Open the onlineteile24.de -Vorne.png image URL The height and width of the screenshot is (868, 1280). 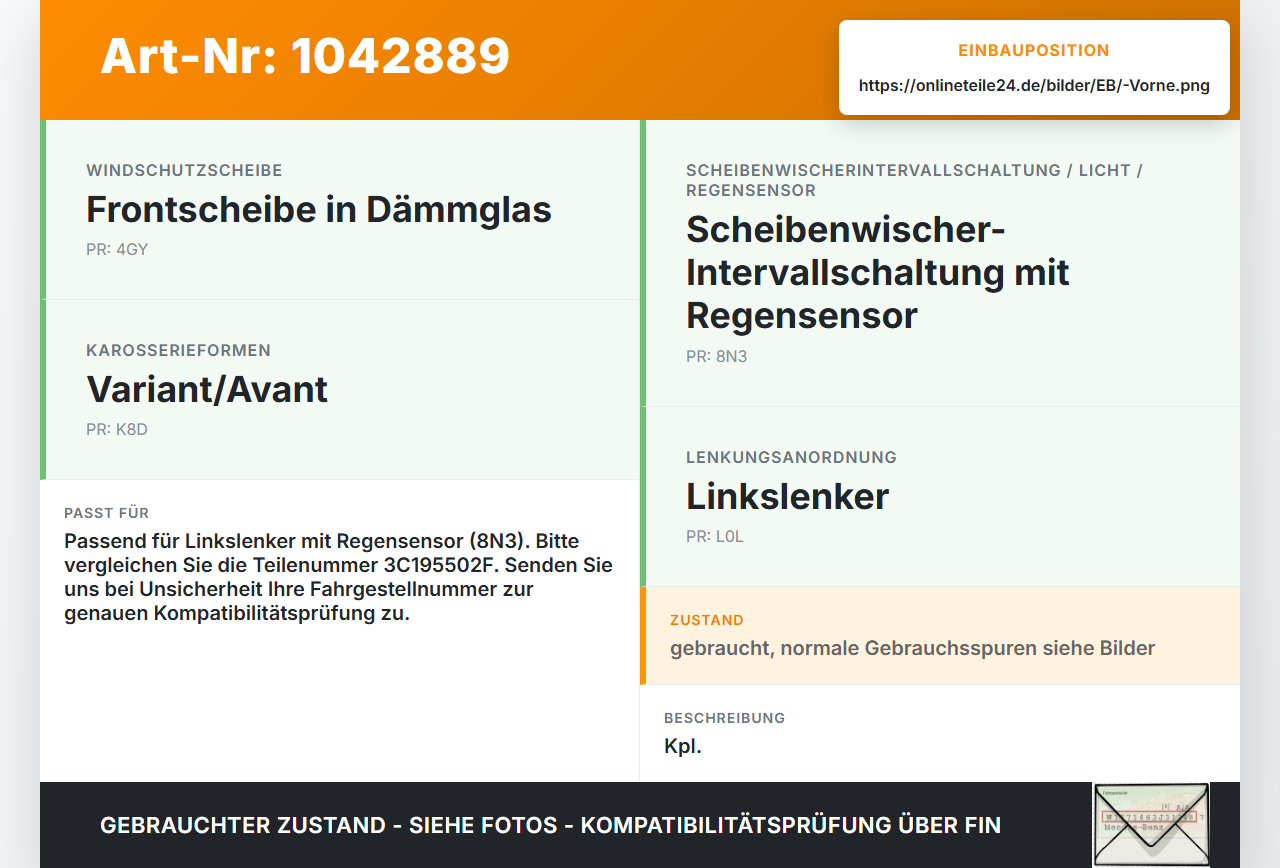point(1034,86)
